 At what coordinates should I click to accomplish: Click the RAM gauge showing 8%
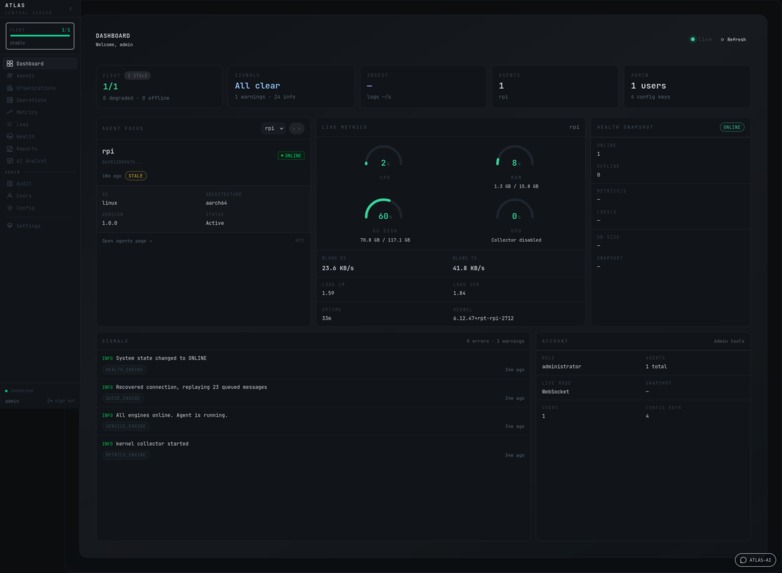coord(515,158)
